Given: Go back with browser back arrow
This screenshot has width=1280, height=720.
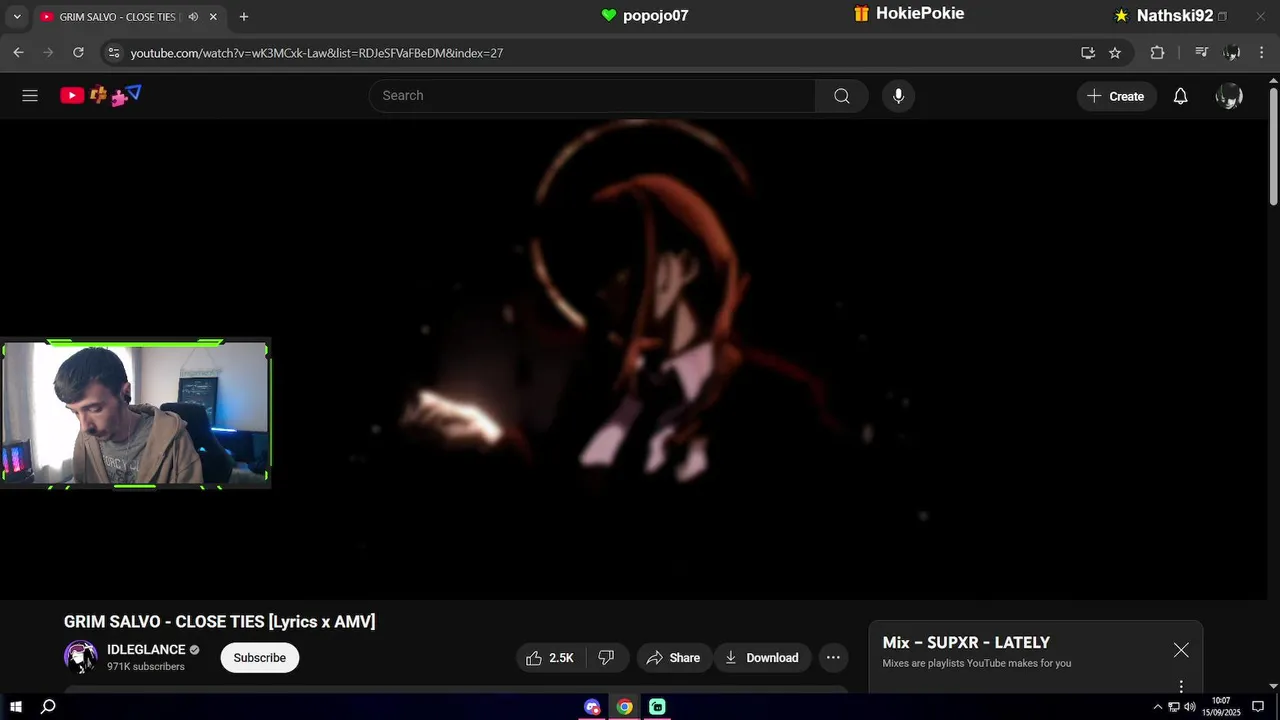Looking at the screenshot, I should (18, 53).
